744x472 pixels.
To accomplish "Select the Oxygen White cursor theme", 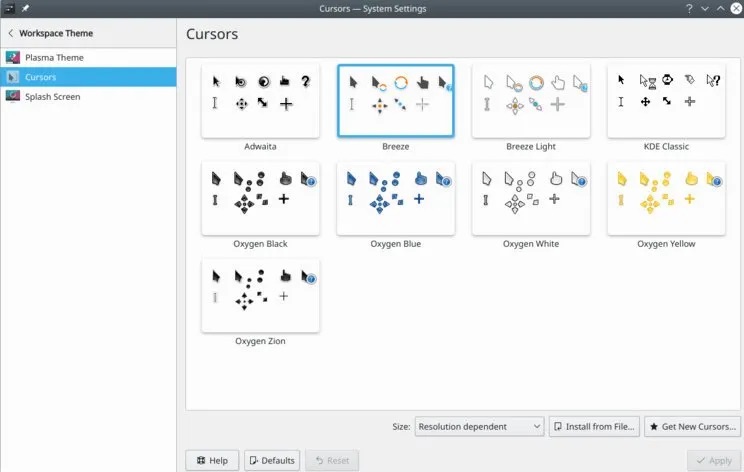I will coord(530,198).
